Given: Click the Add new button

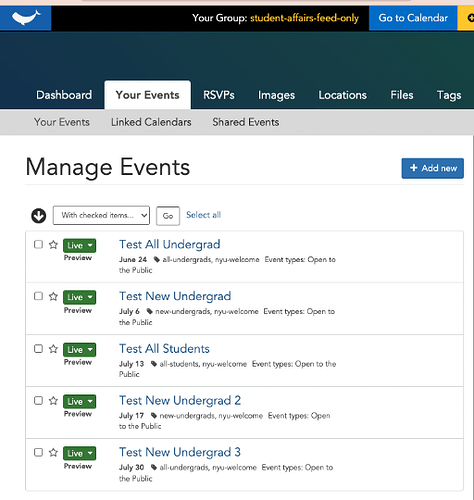Looking at the screenshot, I should click(x=432, y=168).
